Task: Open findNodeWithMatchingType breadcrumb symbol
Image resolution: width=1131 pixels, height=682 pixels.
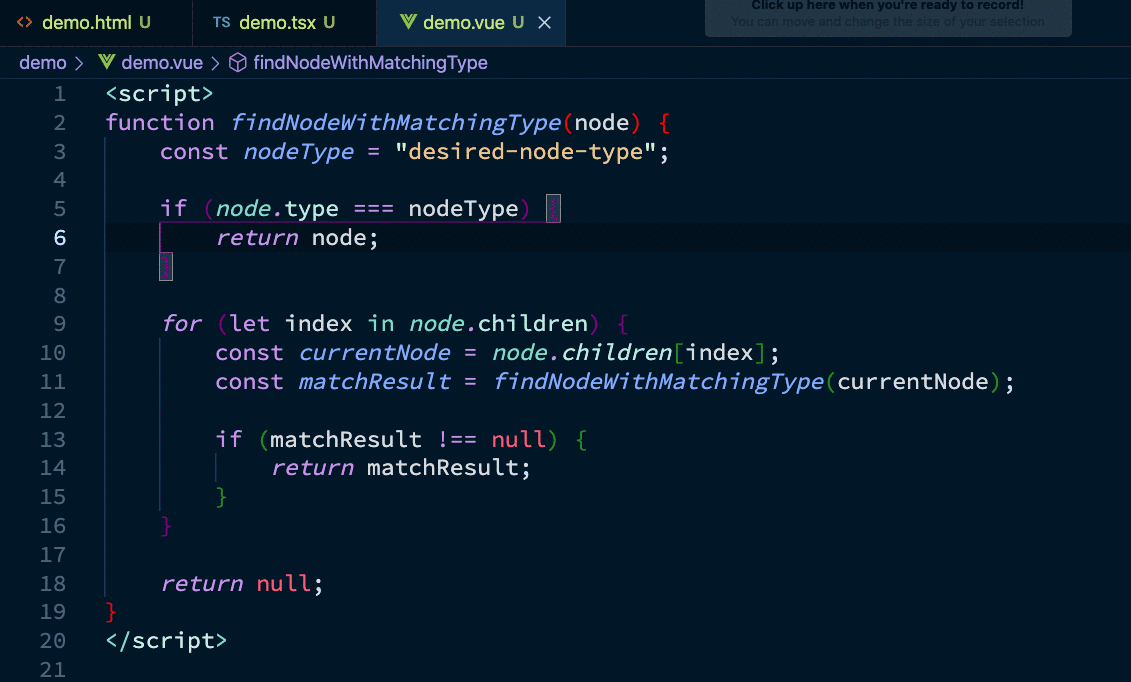Action: [370, 63]
